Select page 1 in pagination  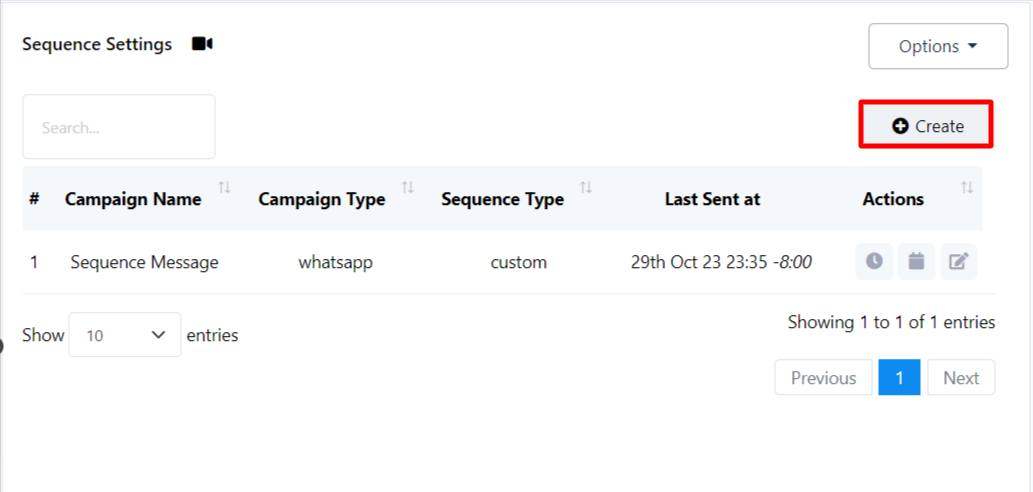[x=899, y=378]
